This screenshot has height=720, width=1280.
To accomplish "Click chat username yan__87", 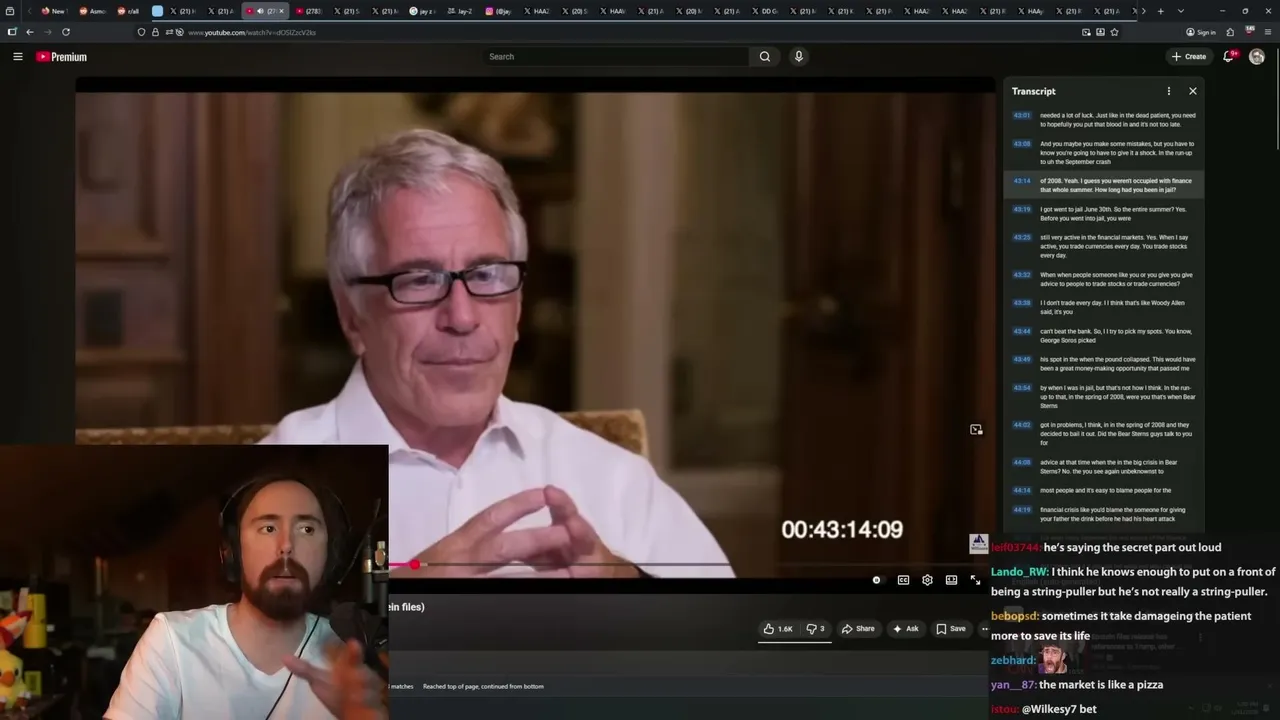I will pos(1012,685).
